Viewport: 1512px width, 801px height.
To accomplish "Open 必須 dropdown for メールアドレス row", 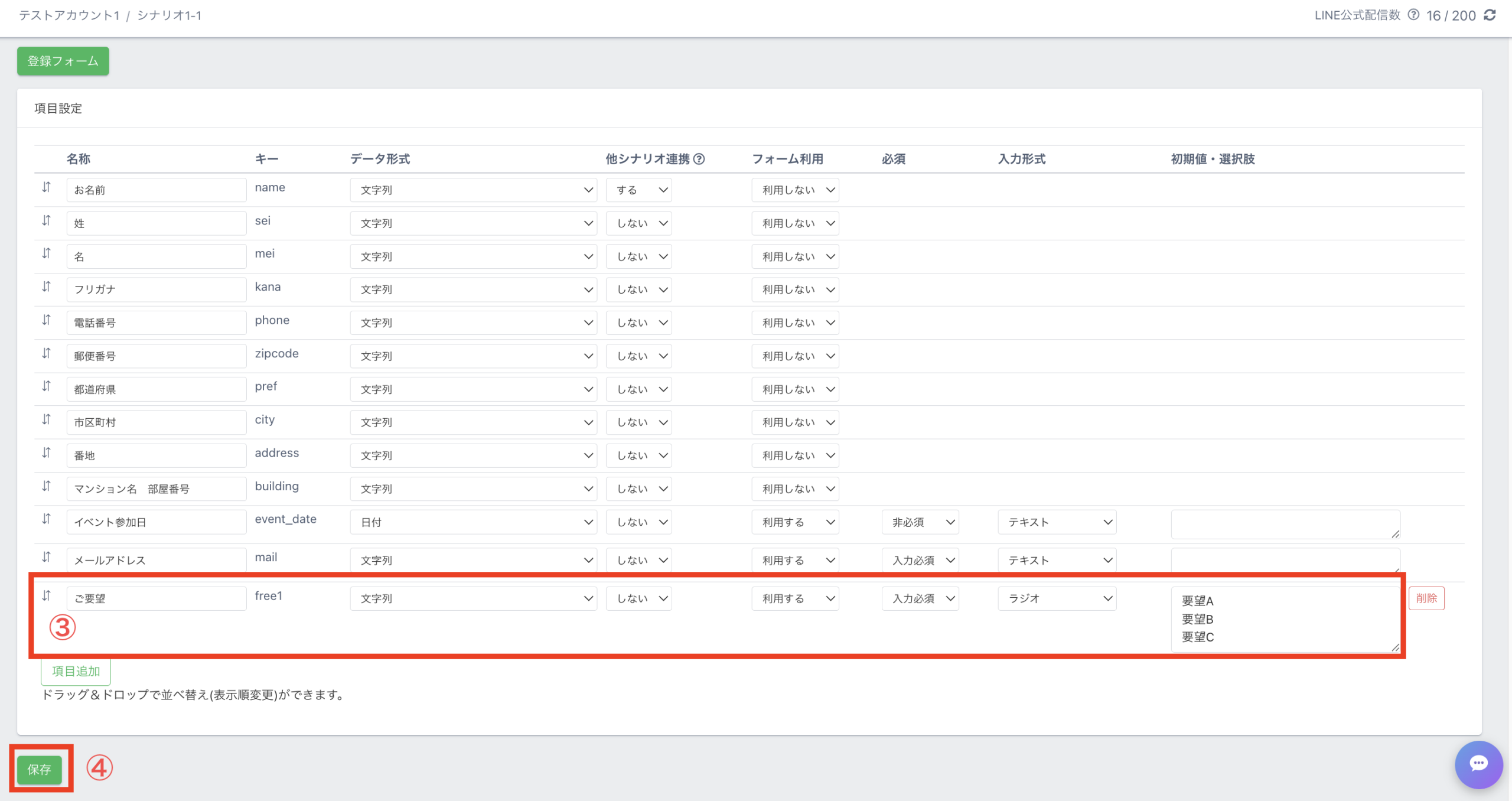I will point(920,560).
